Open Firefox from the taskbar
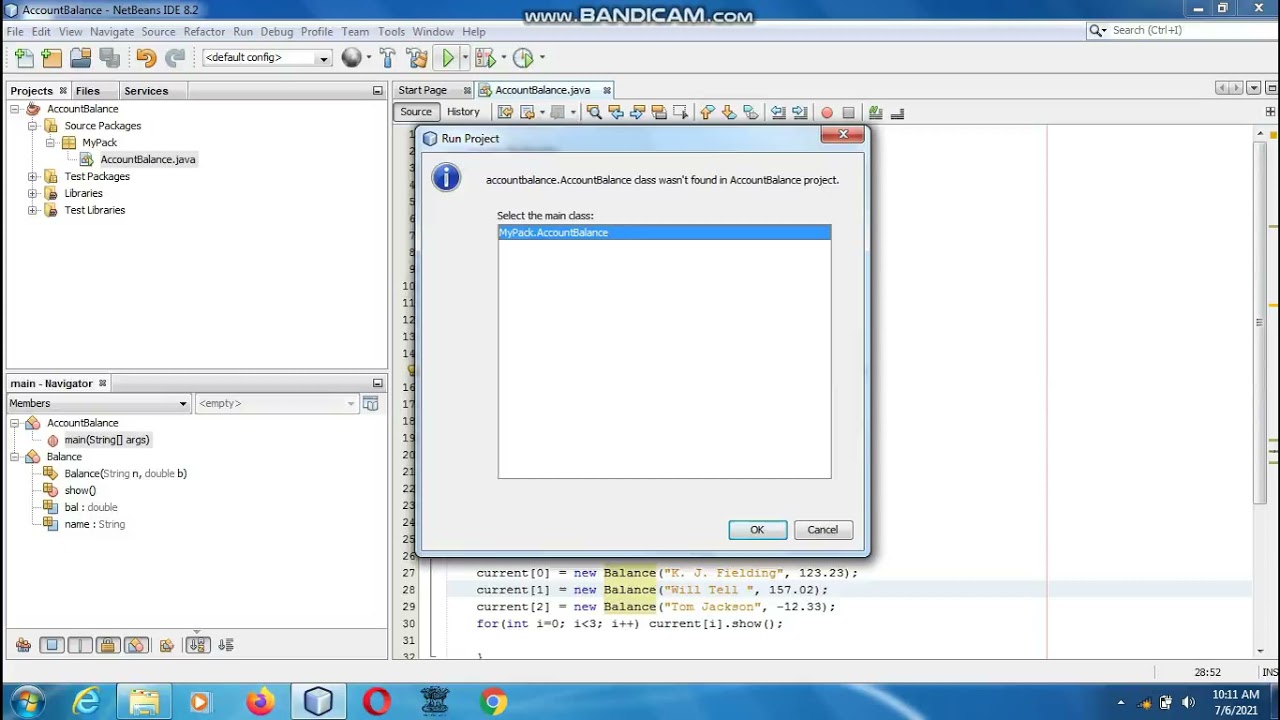 [260, 702]
